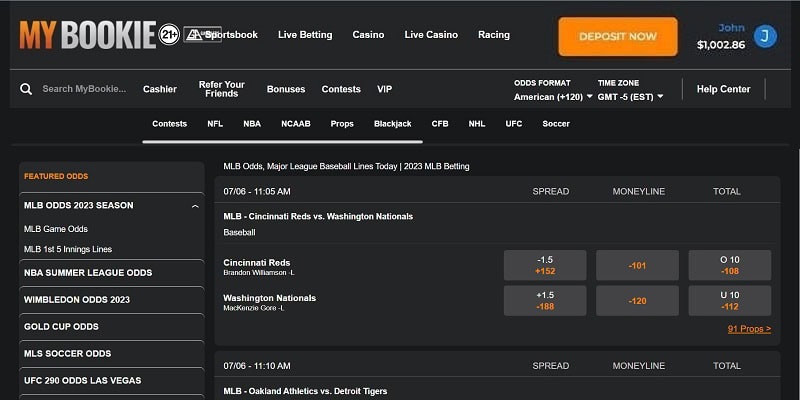This screenshot has height=400, width=800.
Task: Open the 91 Props link
Action: [749, 329]
